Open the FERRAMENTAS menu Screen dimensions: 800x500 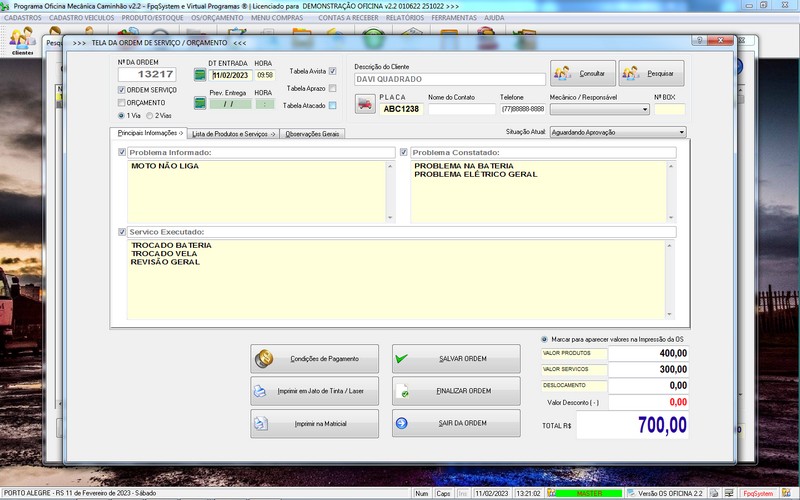point(454,18)
